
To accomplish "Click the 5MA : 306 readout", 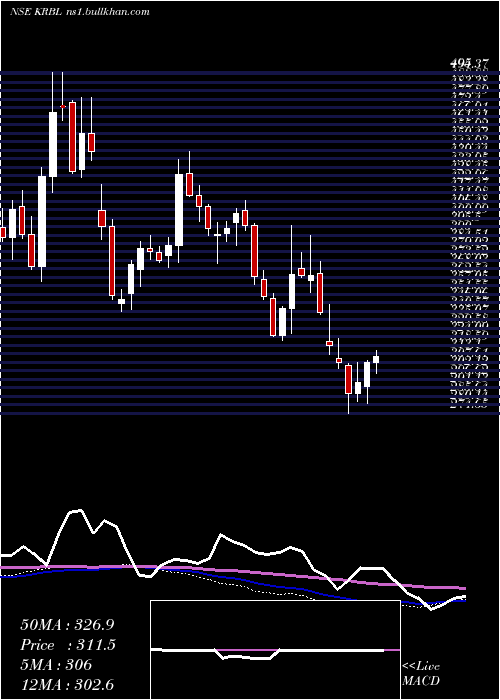I will coord(56,665).
